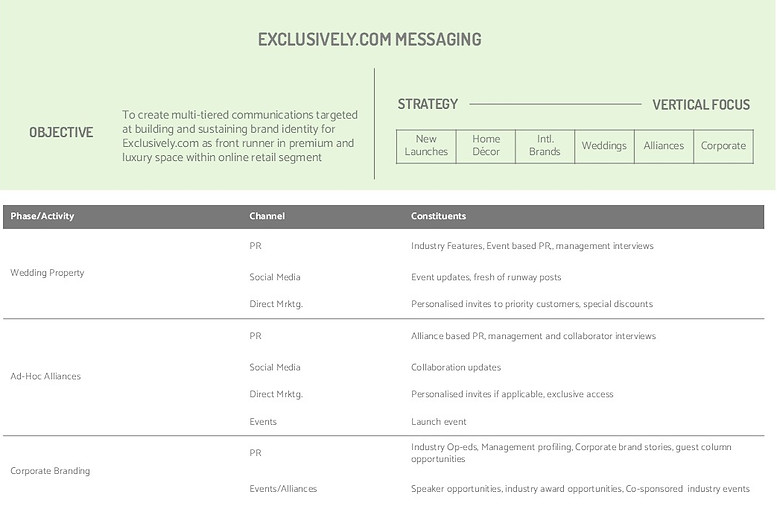Screen dimensions: 777x529
Task: Select the Corporate vertical box
Action: coord(723,146)
